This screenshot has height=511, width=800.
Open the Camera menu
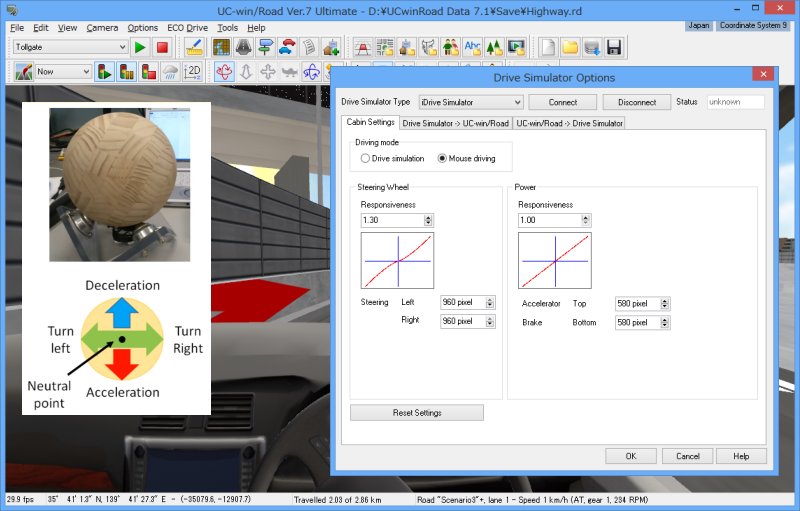(102, 28)
